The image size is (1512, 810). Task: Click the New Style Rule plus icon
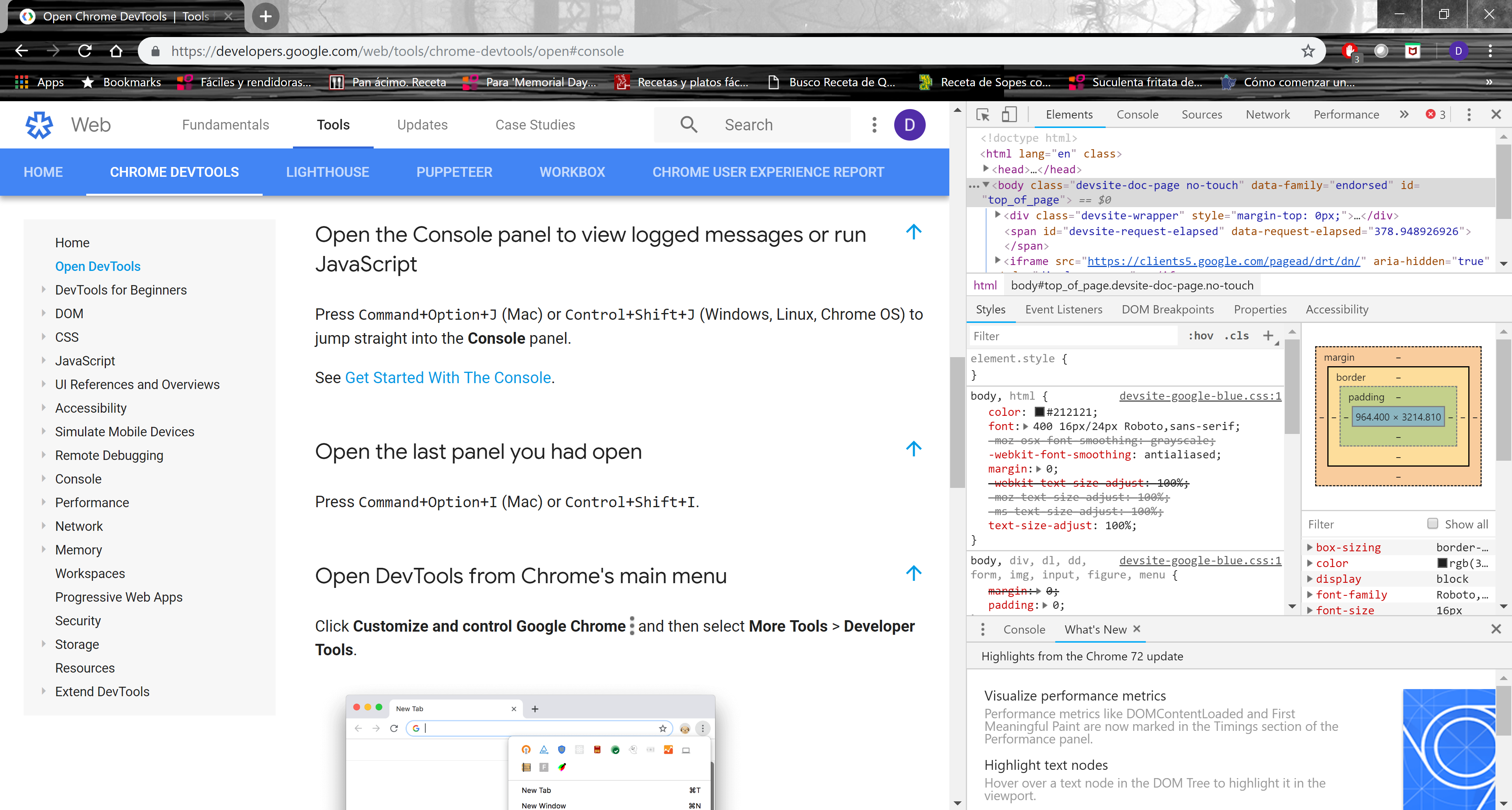point(1269,336)
